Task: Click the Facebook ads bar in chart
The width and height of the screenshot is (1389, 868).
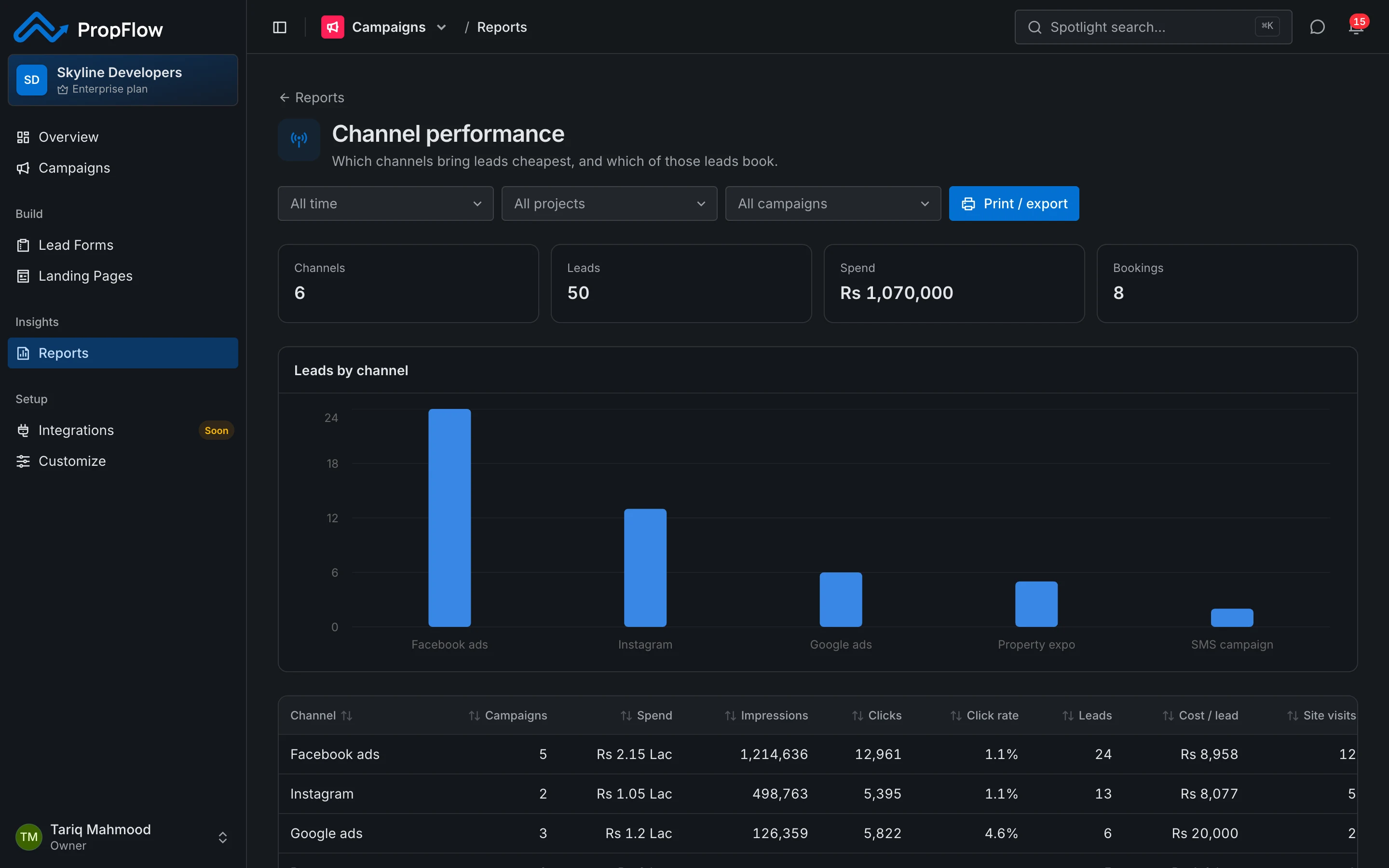Action: [449, 518]
